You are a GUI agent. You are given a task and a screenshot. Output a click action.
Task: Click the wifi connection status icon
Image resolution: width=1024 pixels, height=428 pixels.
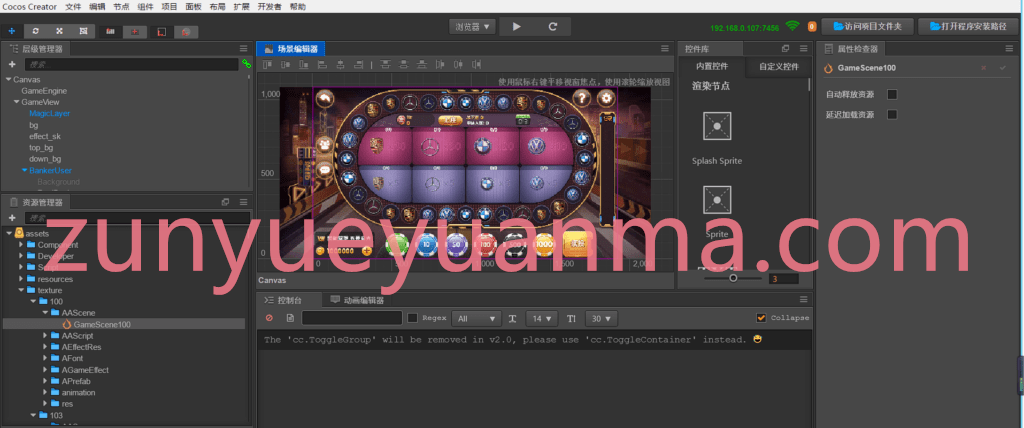pyautogui.click(x=792, y=26)
